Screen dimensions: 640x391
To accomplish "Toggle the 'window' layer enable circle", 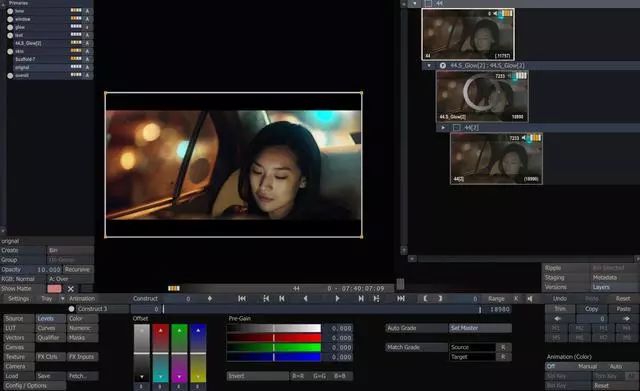I will [x=10, y=19].
